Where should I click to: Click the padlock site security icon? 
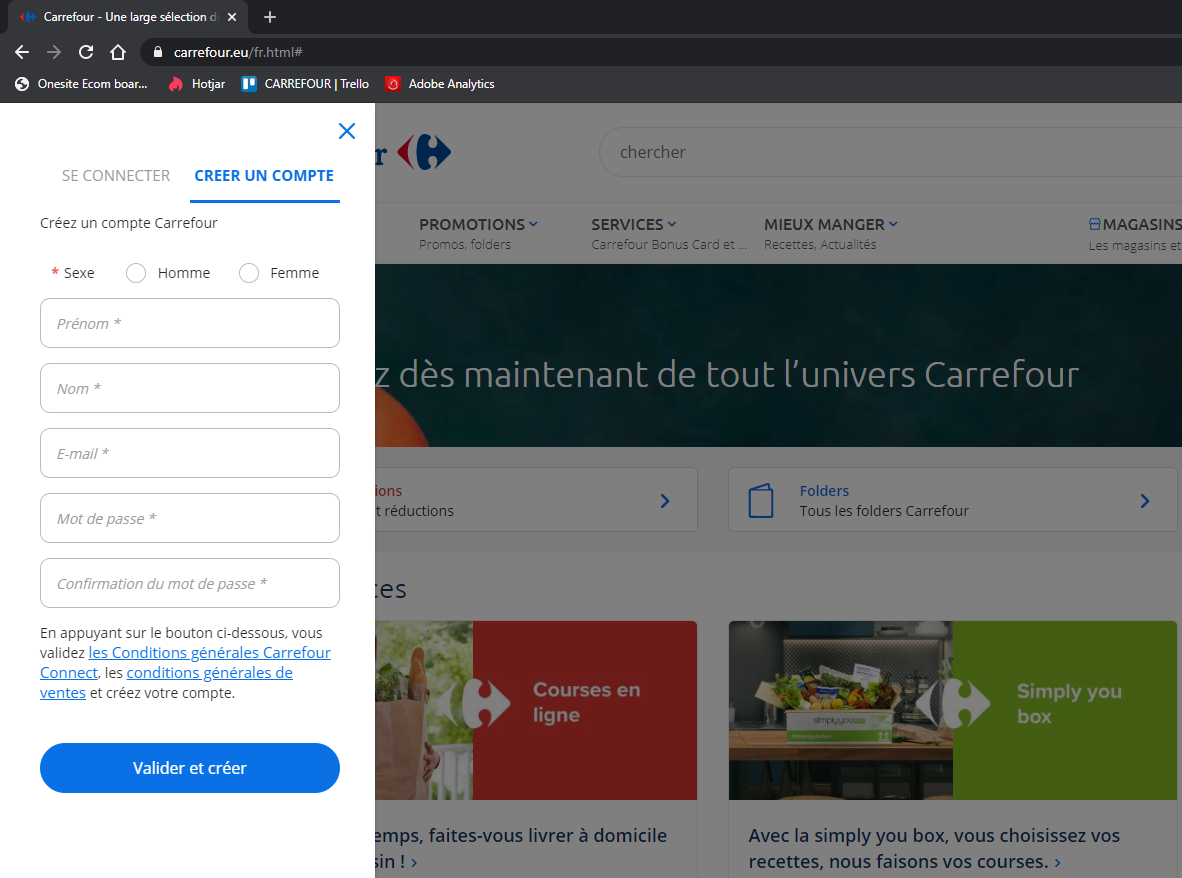pyautogui.click(x=158, y=52)
